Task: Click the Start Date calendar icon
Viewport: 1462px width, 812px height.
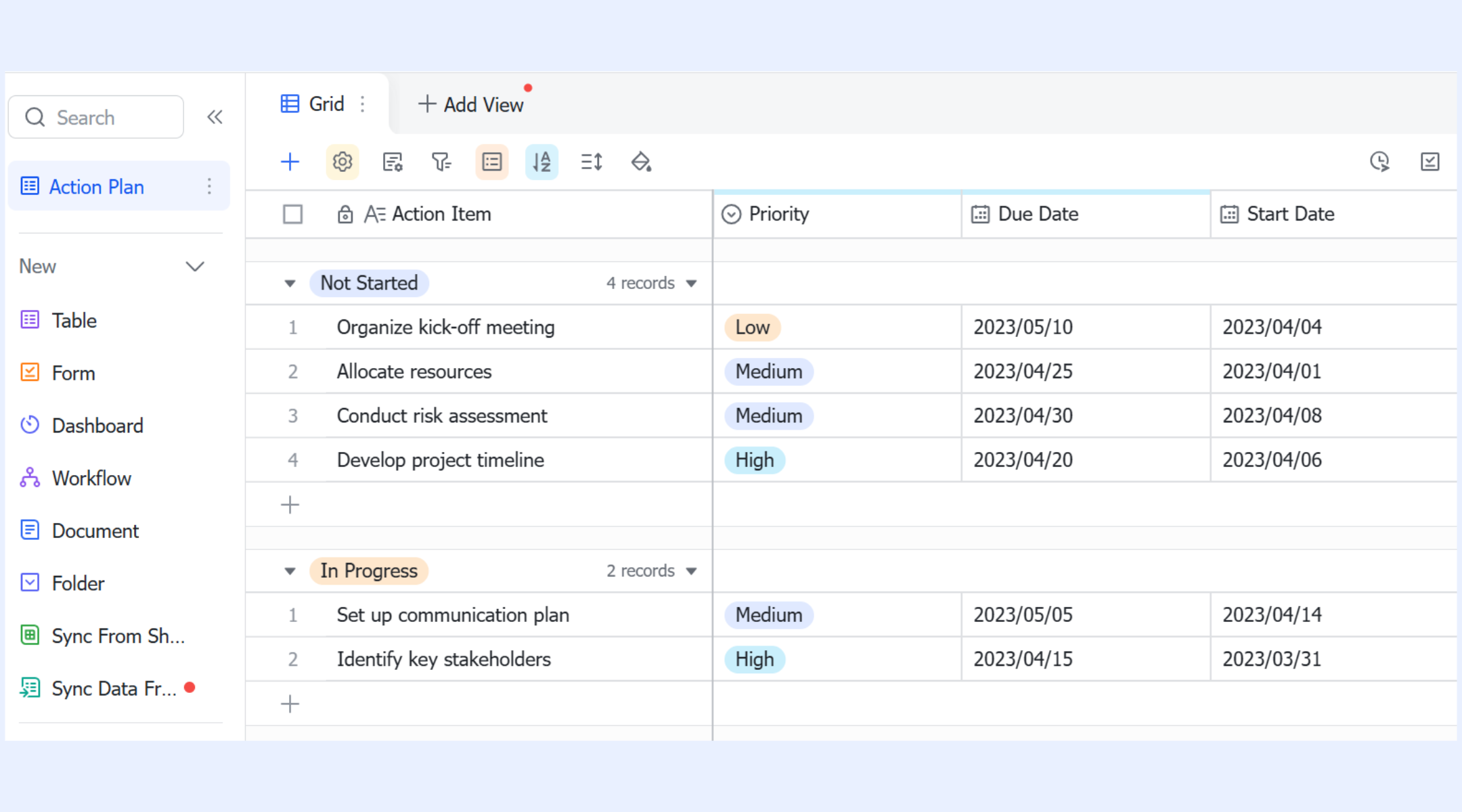Action: [x=1229, y=214]
